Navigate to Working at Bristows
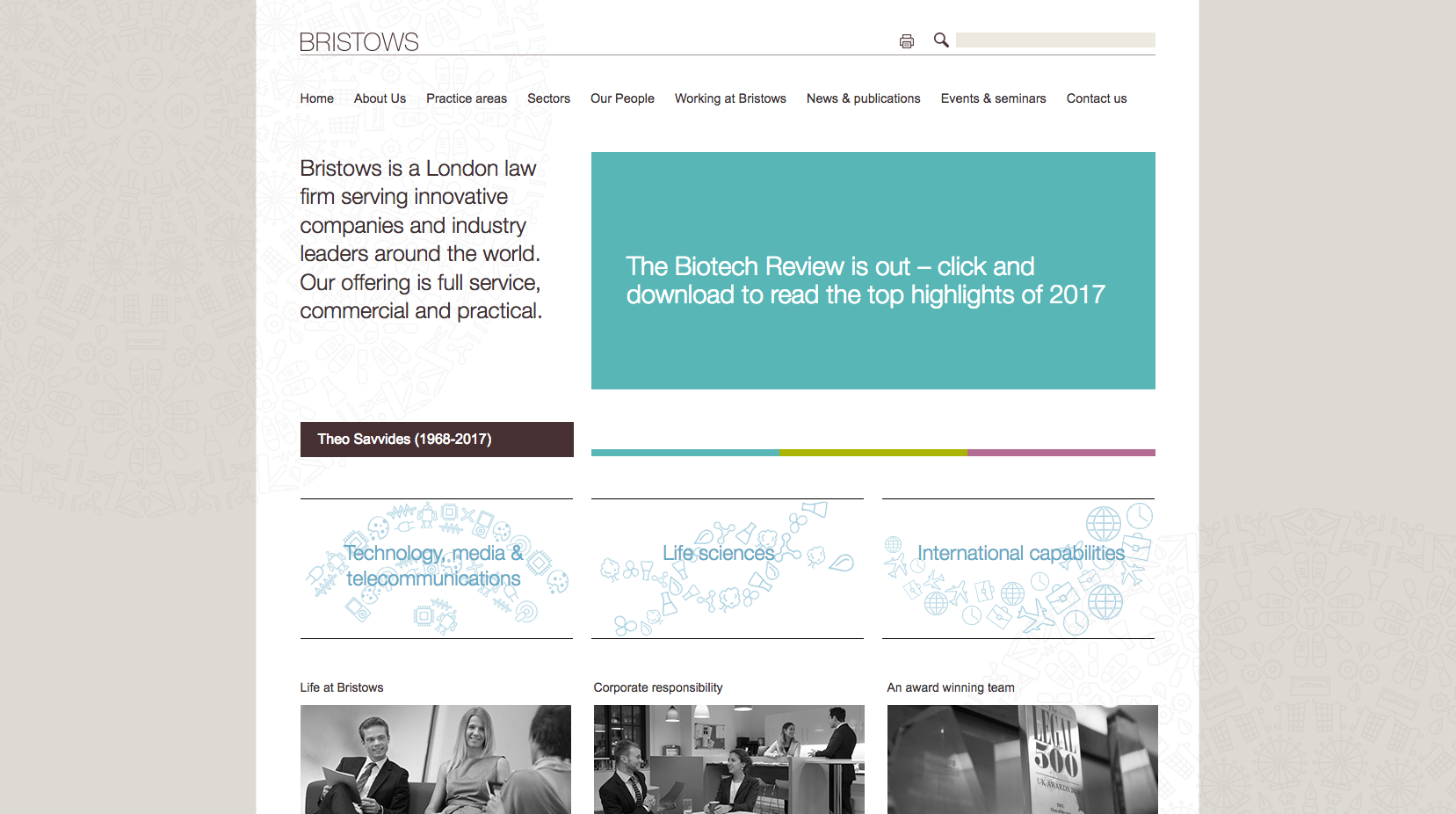This screenshot has width=1456, height=814. 730,98
